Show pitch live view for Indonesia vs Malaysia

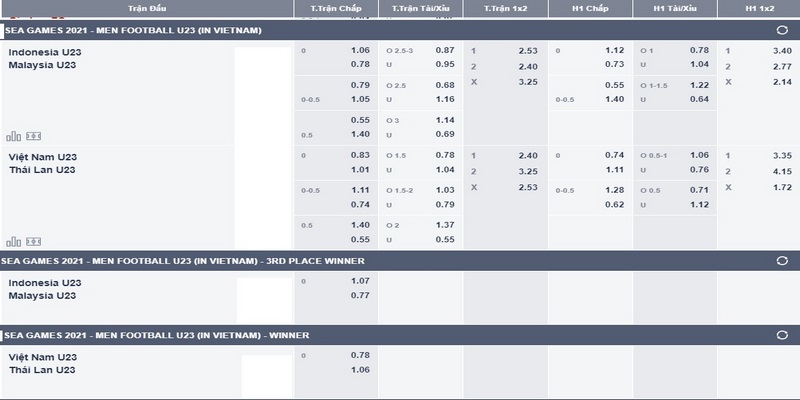click(33, 136)
